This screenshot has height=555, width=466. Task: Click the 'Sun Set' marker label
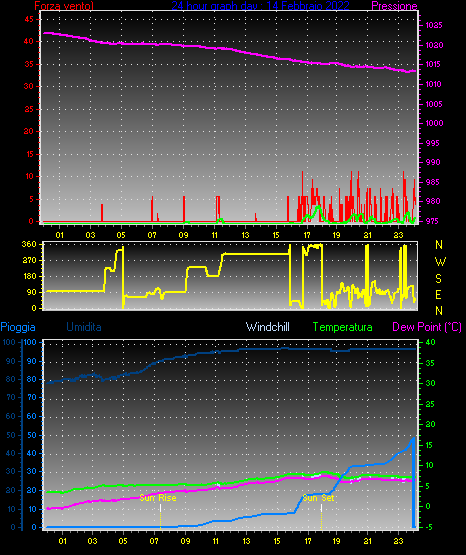click(x=318, y=498)
